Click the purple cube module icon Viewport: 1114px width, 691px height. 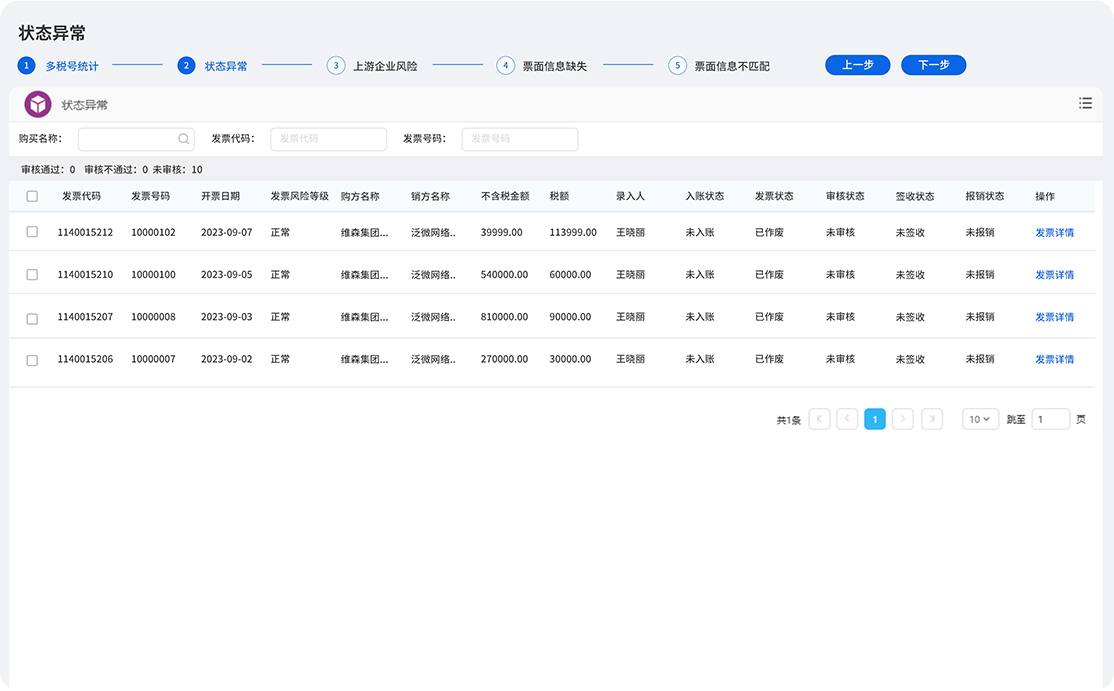tap(38, 105)
